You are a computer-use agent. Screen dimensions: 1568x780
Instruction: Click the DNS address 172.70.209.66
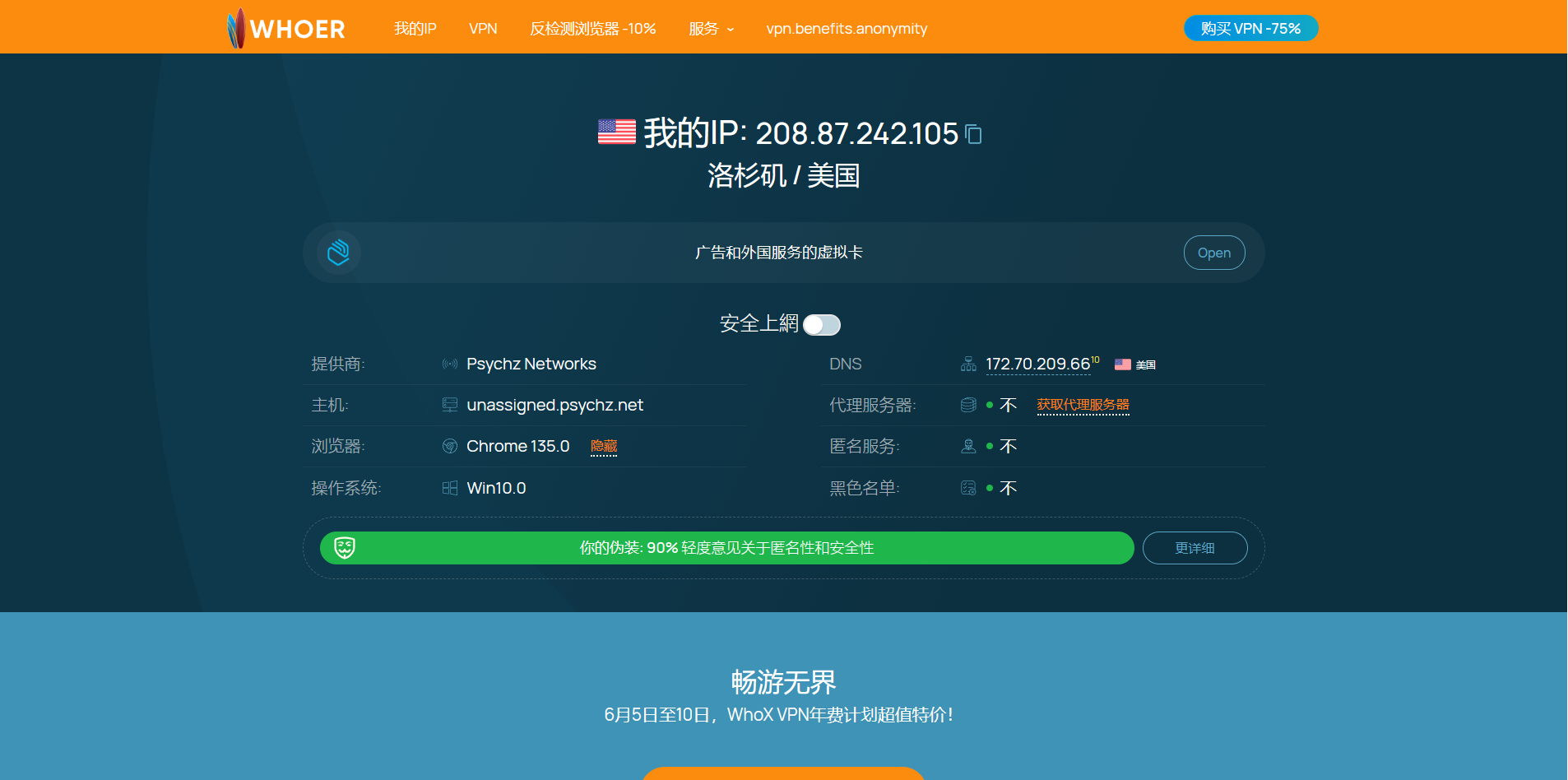1037,364
